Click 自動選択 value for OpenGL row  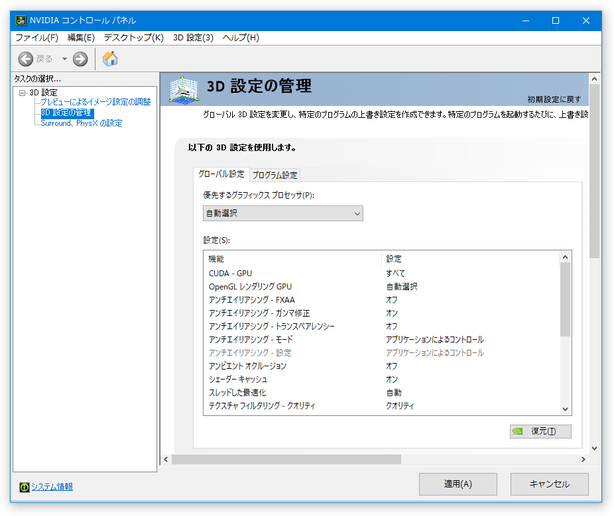coord(401,287)
